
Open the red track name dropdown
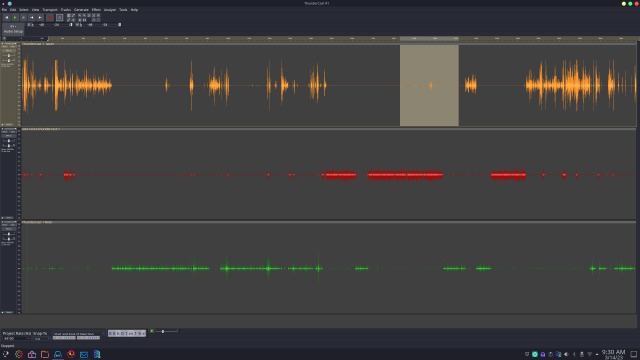10,129
